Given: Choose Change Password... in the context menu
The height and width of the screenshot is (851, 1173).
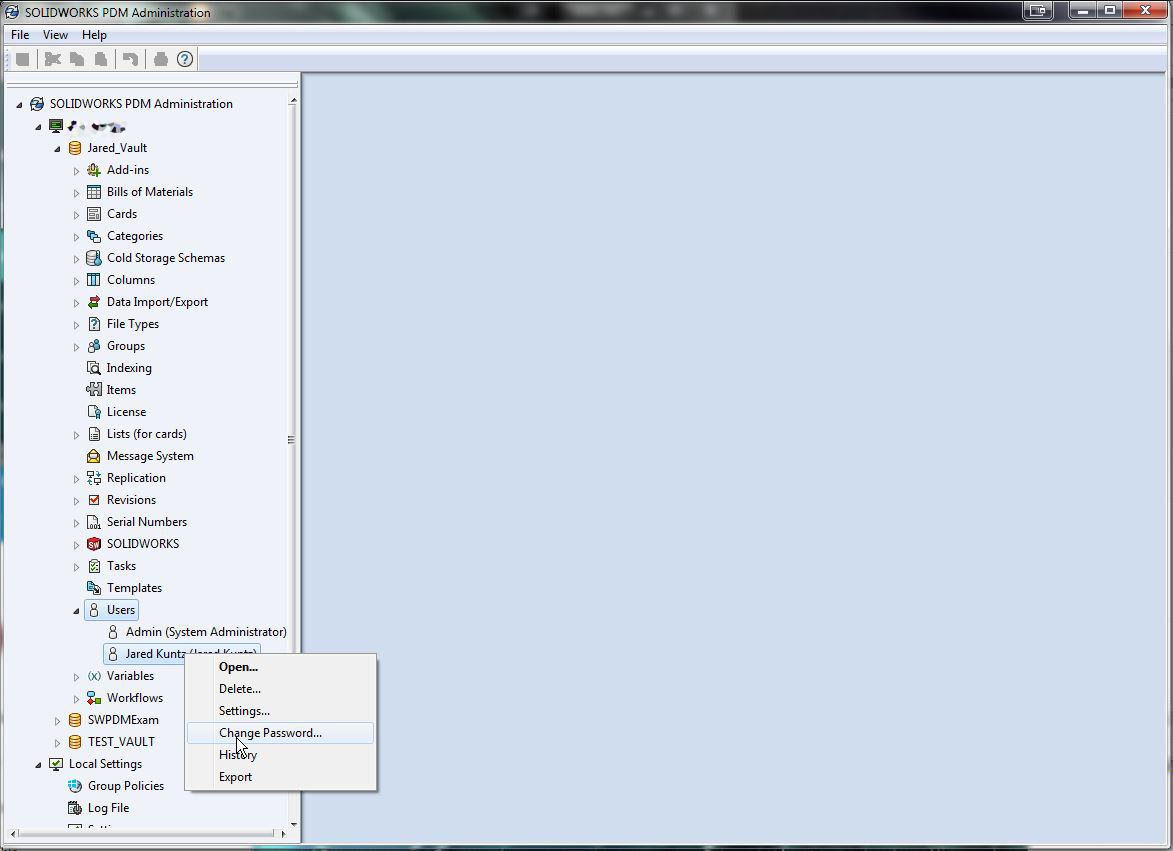Looking at the screenshot, I should coord(280,733).
